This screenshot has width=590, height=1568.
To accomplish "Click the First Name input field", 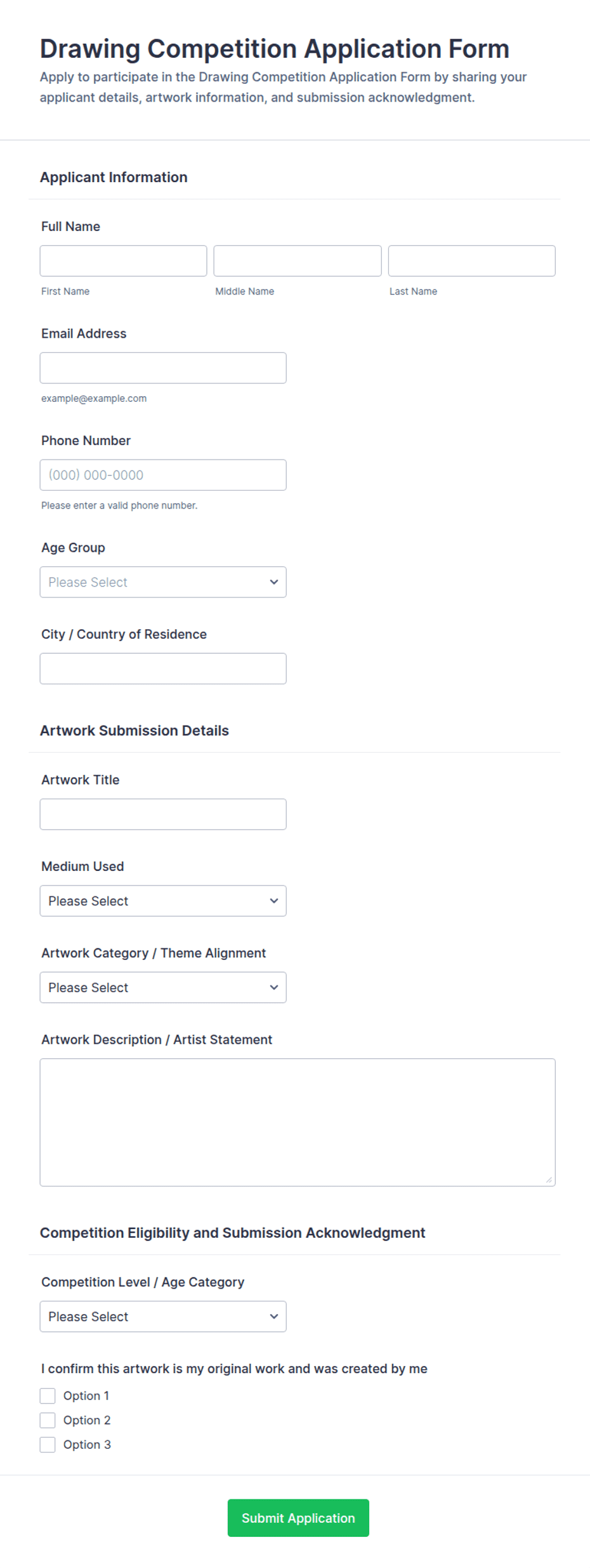I will [123, 261].
